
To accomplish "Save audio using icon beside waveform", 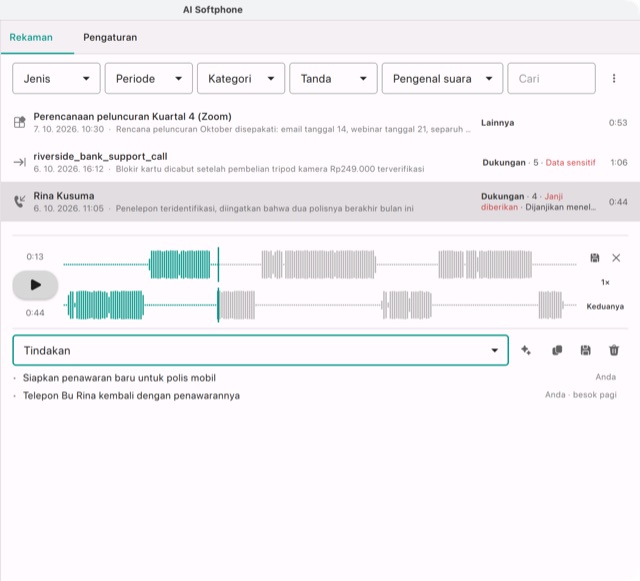I will tap(595, 258).
